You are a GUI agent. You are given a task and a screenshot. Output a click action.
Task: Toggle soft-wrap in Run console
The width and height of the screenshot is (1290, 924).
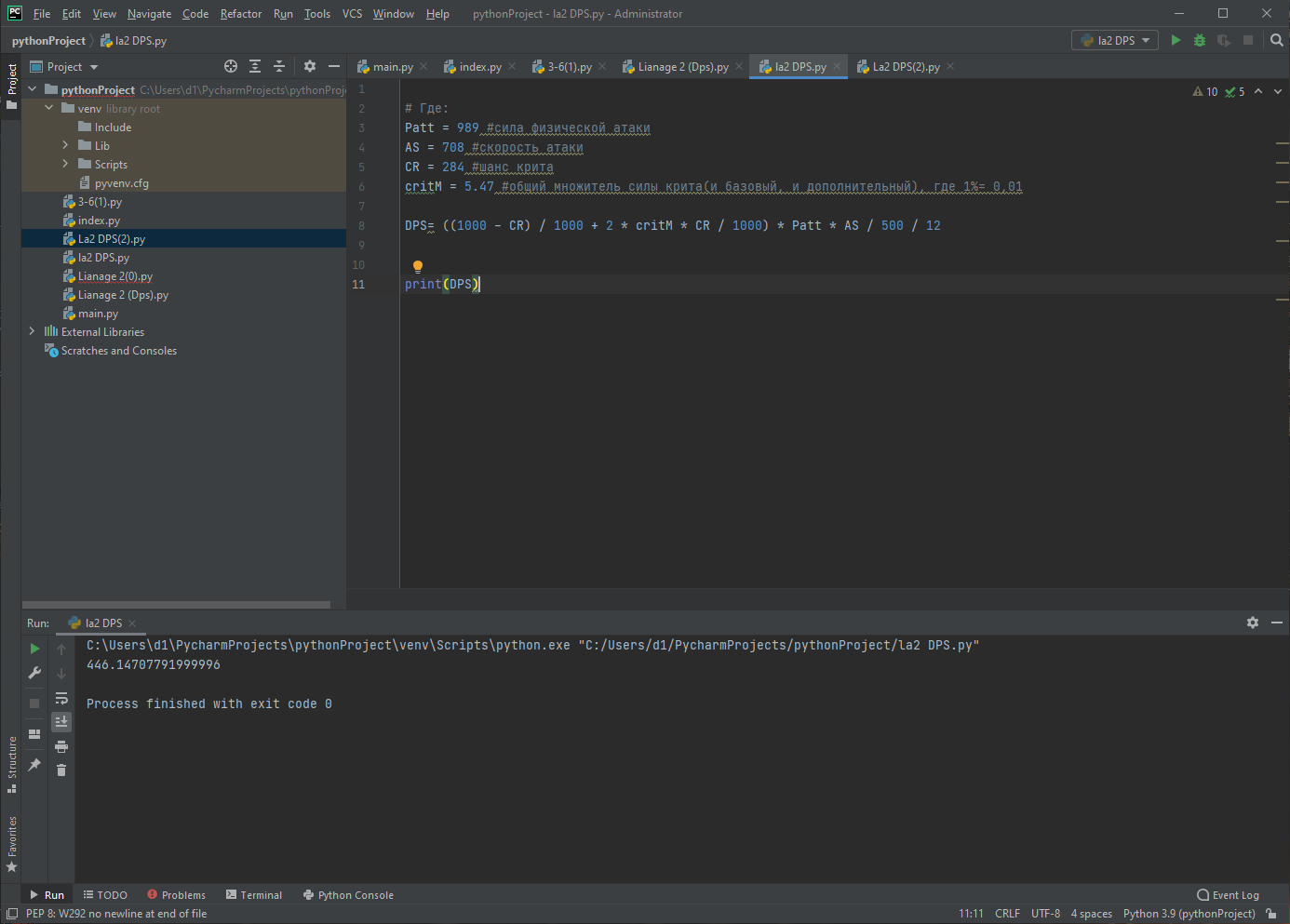point(61,698)
